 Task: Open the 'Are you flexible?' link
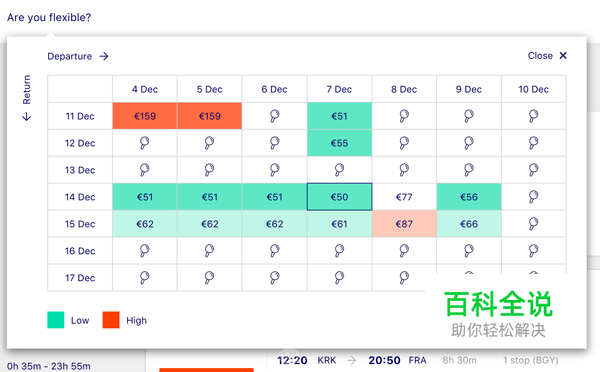coord(49,17)
